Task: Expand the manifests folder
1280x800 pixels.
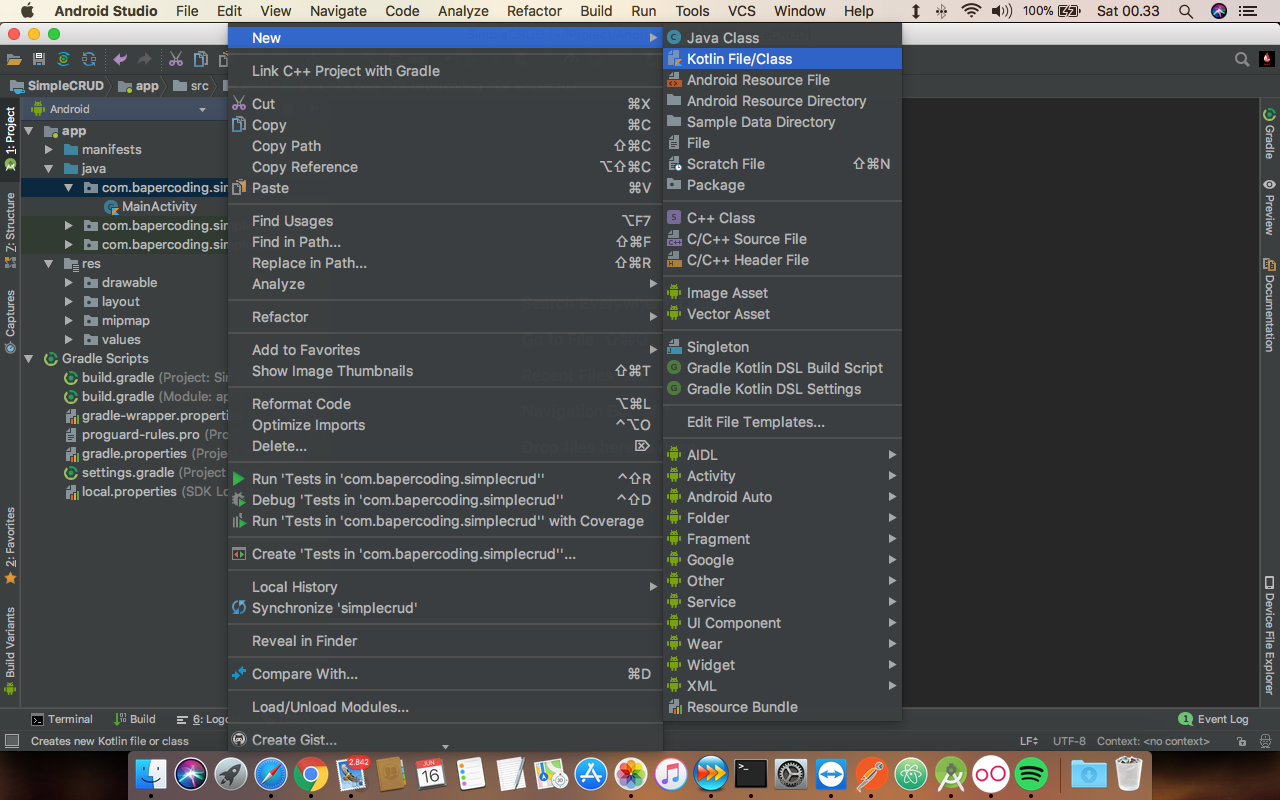Action: click(48, 150)
